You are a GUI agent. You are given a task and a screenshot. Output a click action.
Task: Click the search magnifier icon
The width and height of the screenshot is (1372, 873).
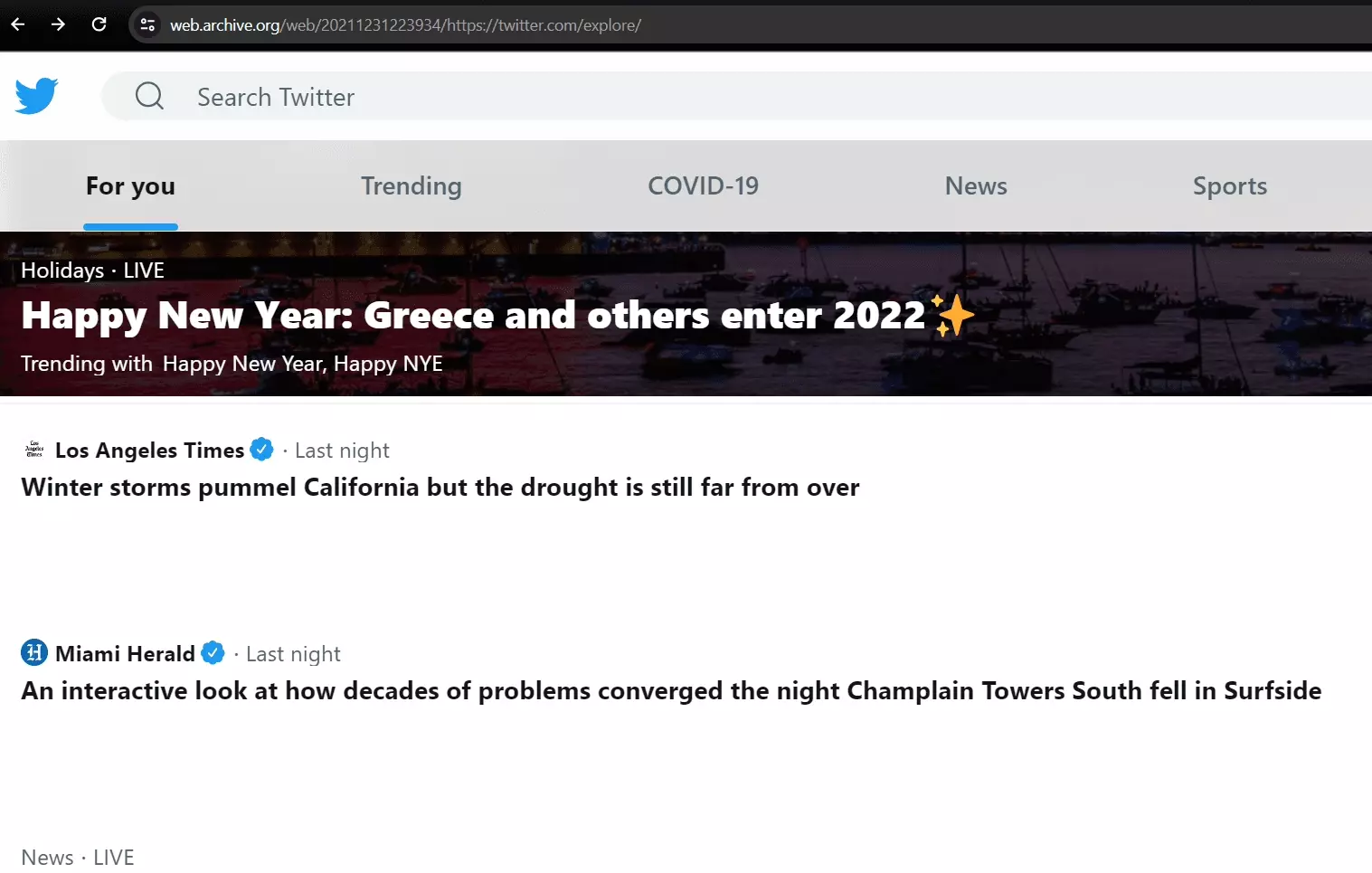point(149,95)
